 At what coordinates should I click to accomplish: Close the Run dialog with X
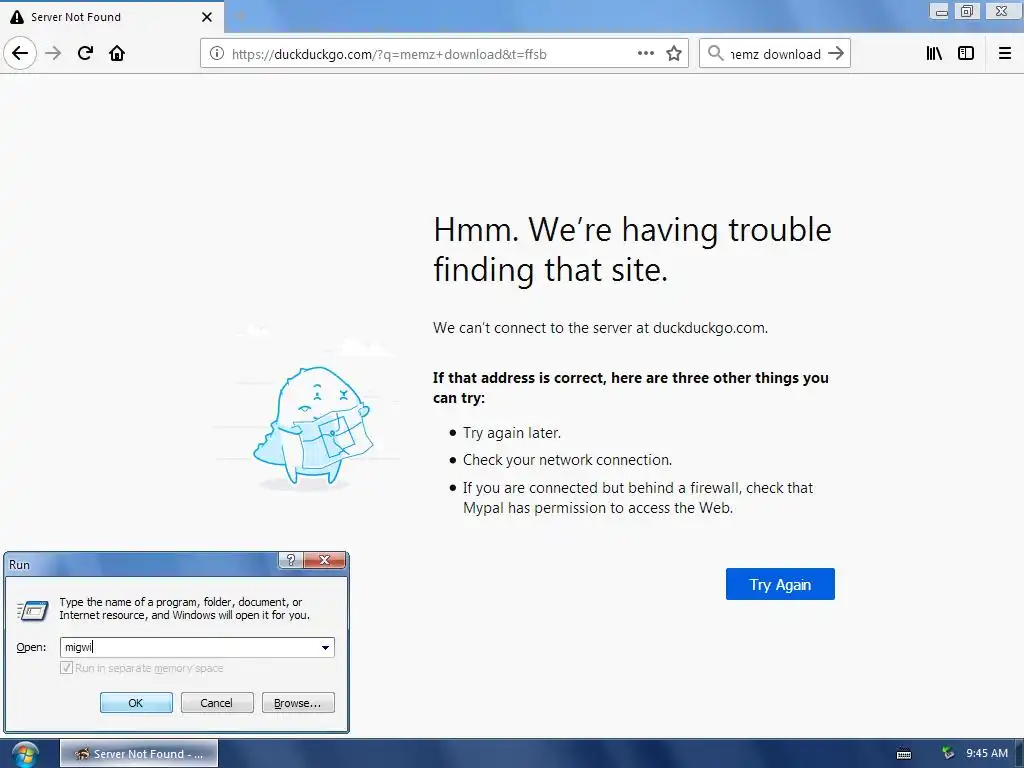coord(324,560)
